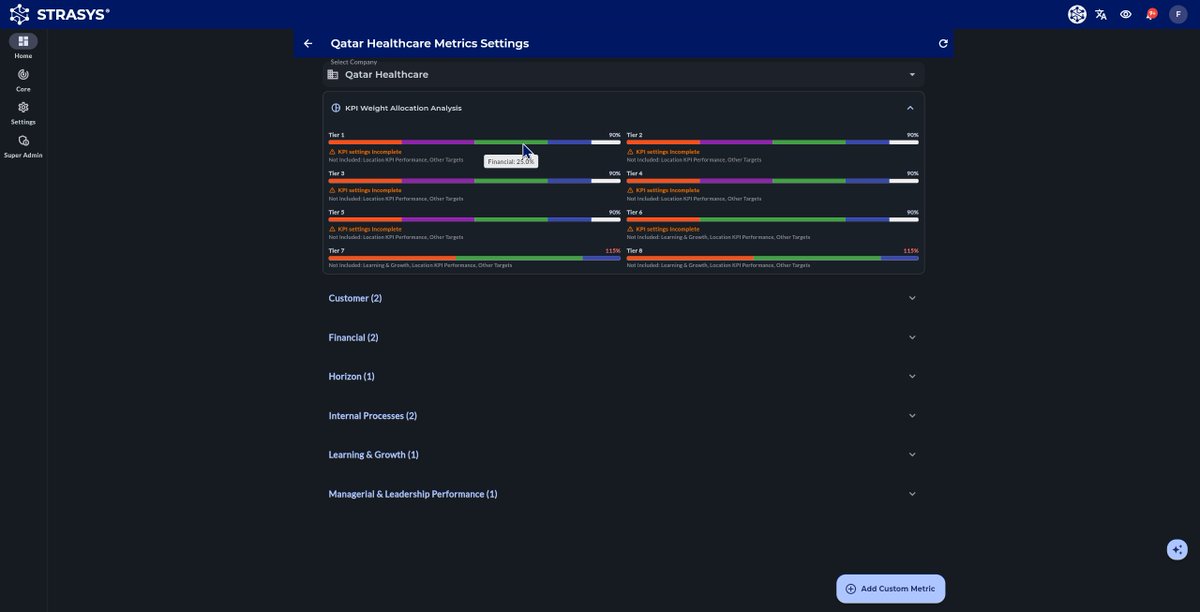Click the Tier 2 purple bar segment

pos(736,142)
